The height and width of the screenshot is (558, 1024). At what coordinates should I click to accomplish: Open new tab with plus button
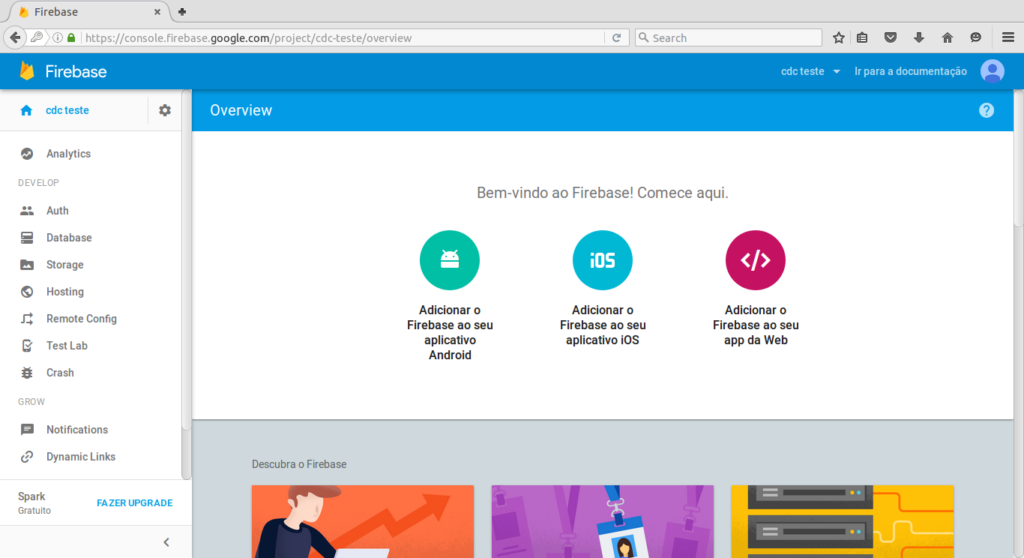tap(182, 12)
